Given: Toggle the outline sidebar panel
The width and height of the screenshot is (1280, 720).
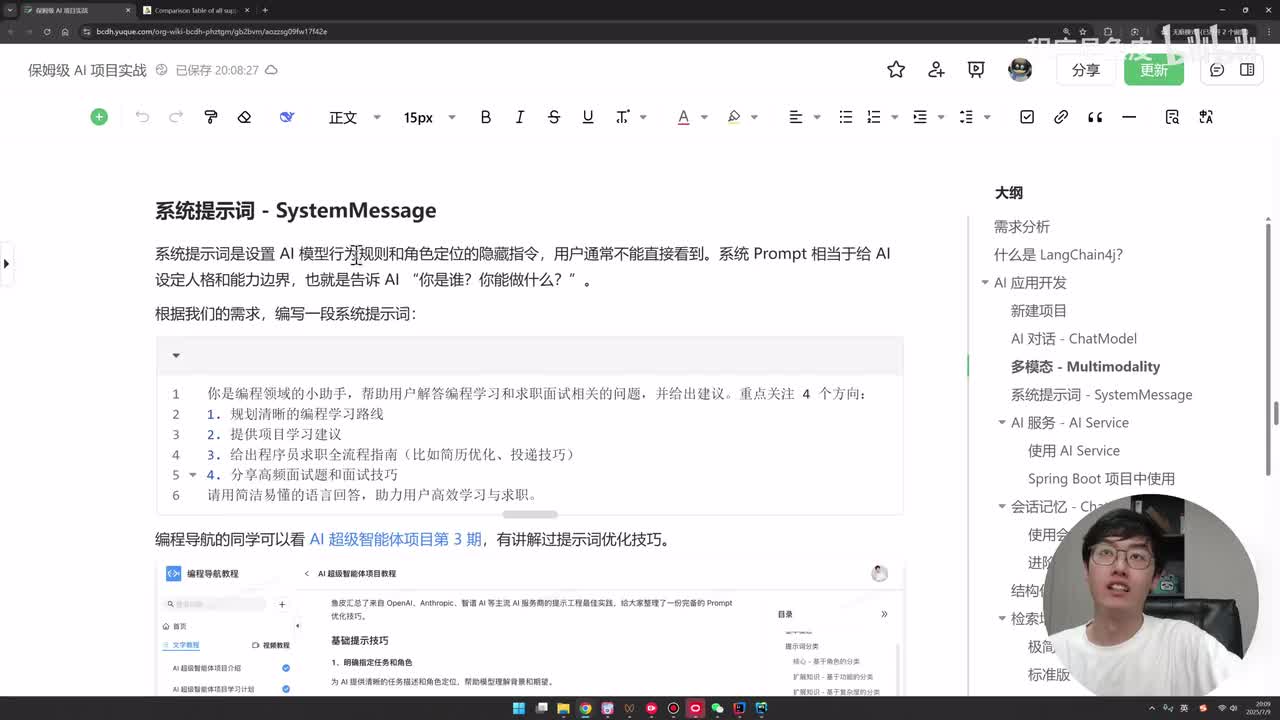Looking at the screenshot, I should (1247, 69).
